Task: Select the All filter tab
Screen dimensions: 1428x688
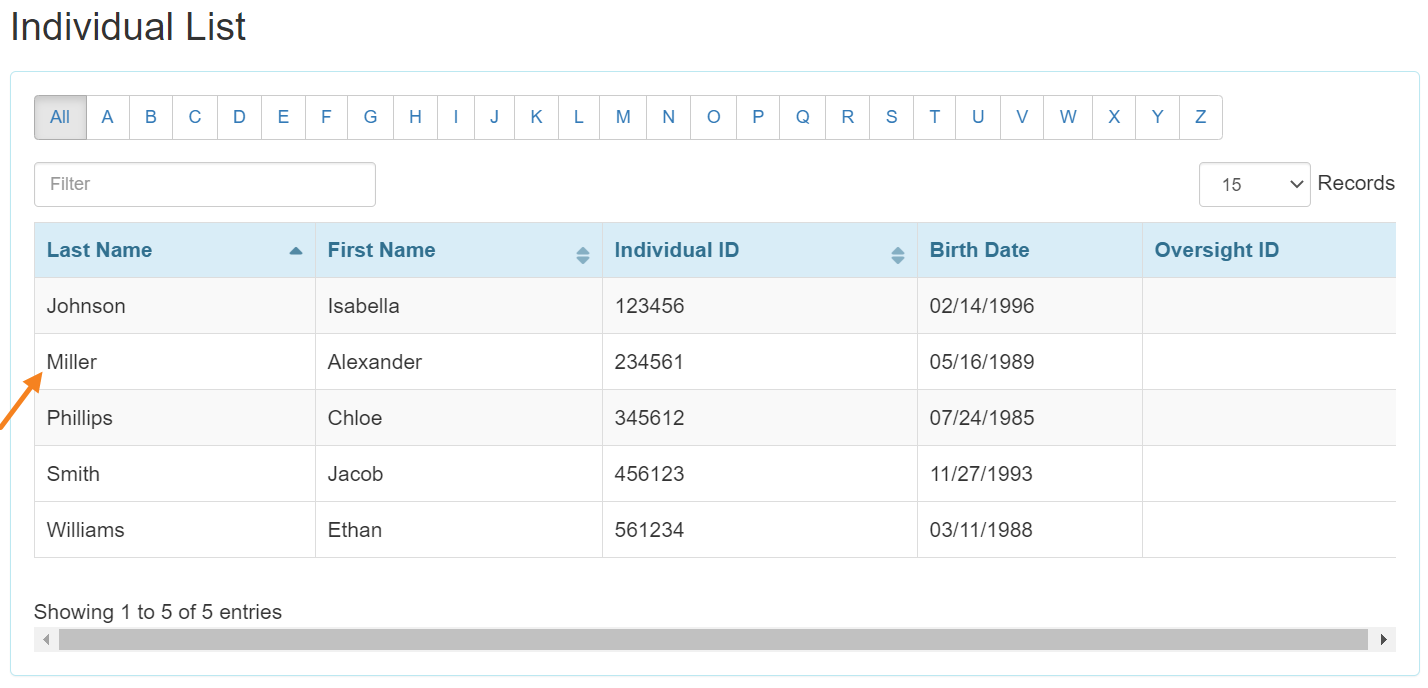Action: [x=59, y=117]
